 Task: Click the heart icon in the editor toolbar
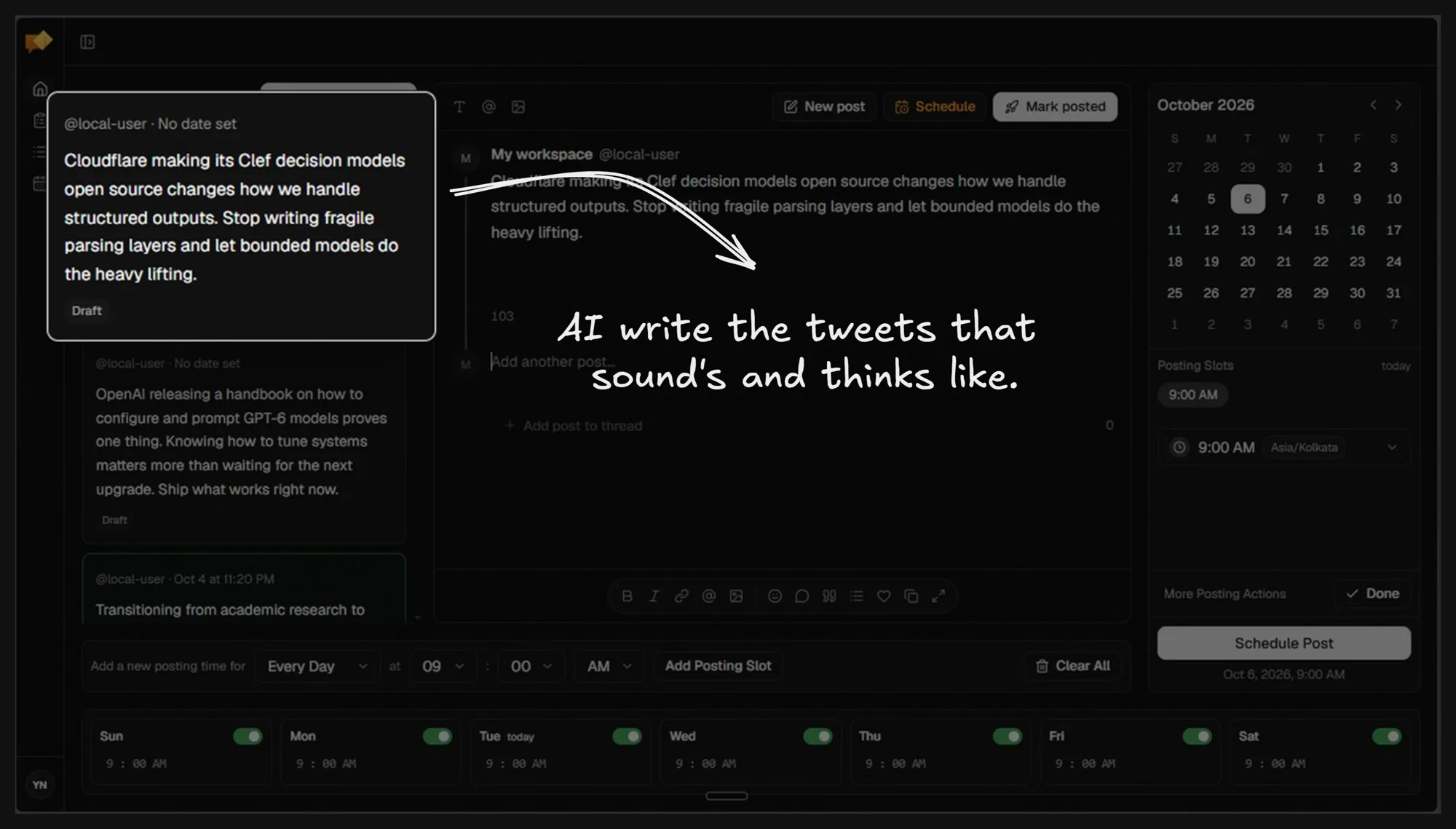pyautogui.click(x=884, y=596)
